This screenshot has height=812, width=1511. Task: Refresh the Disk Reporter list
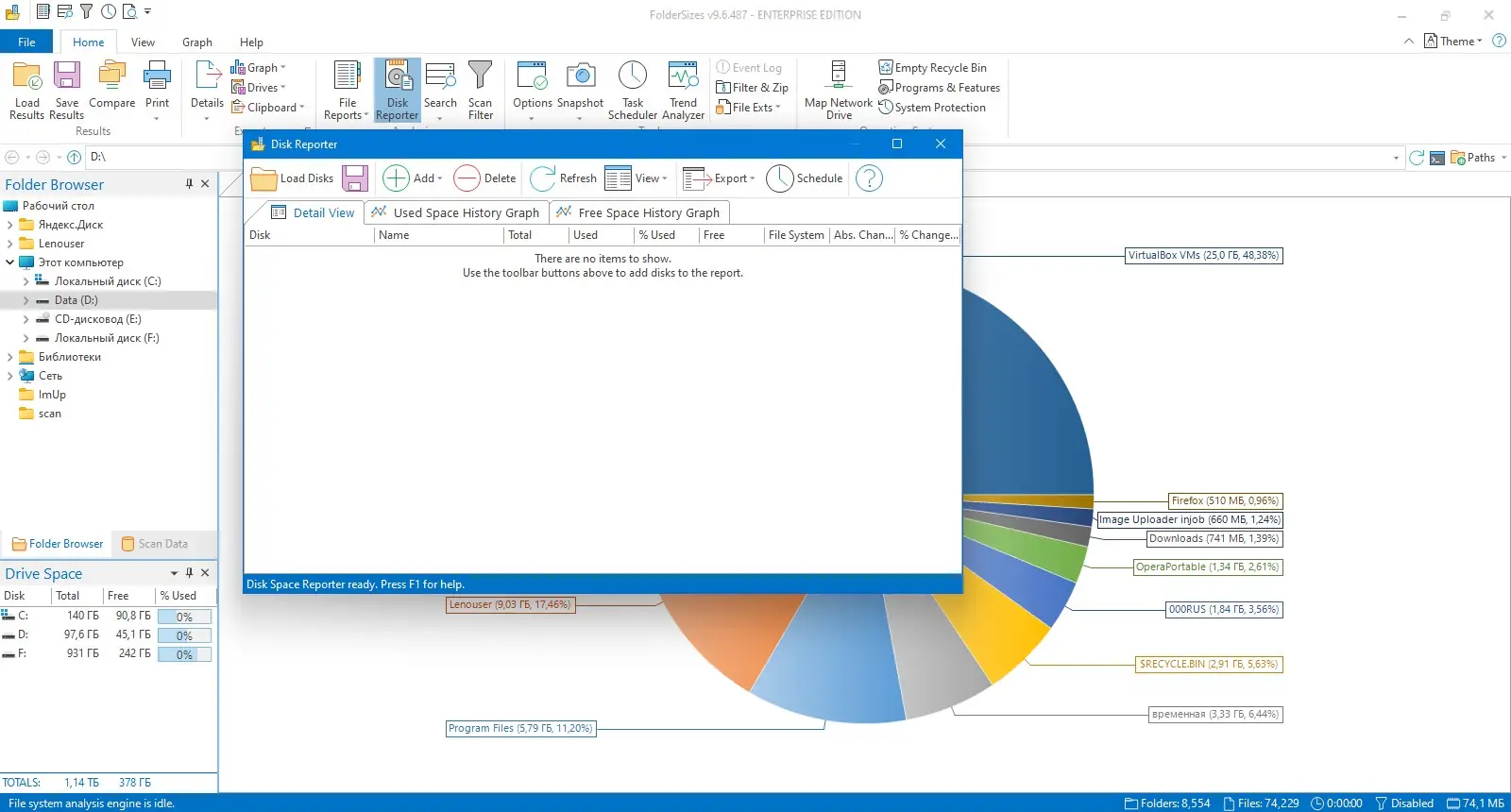563,178
